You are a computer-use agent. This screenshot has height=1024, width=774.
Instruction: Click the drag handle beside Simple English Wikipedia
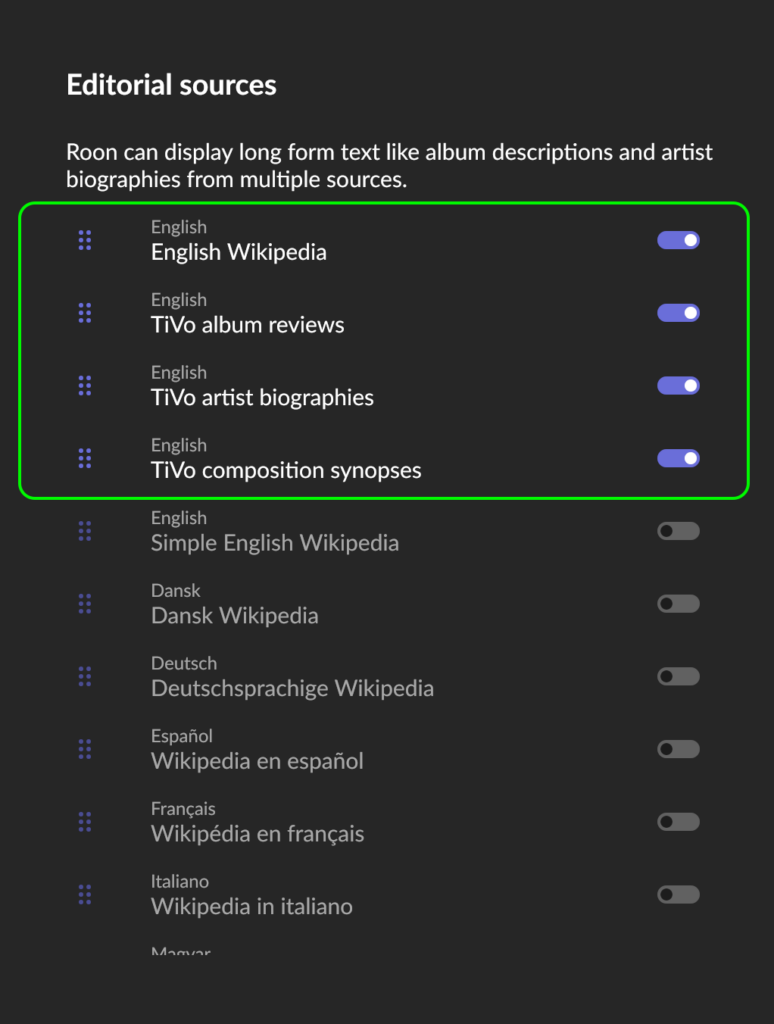[x=85, y=531]
